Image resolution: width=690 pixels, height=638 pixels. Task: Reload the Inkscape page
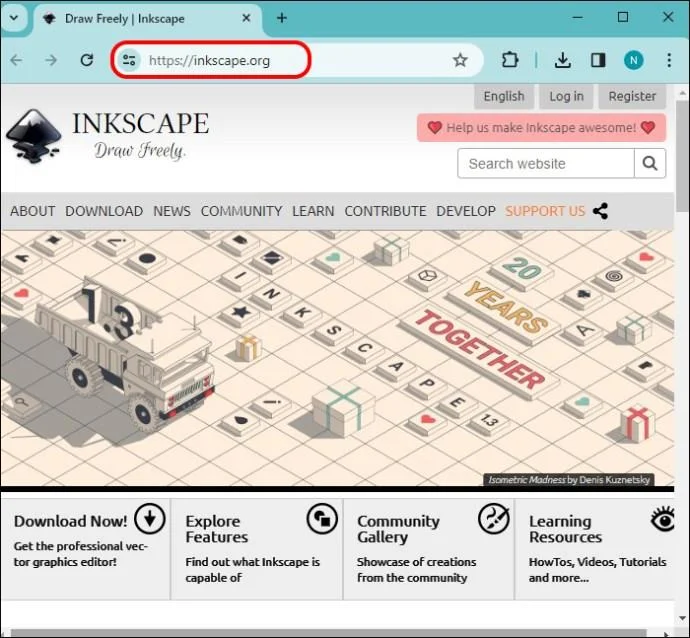(87, 60)
